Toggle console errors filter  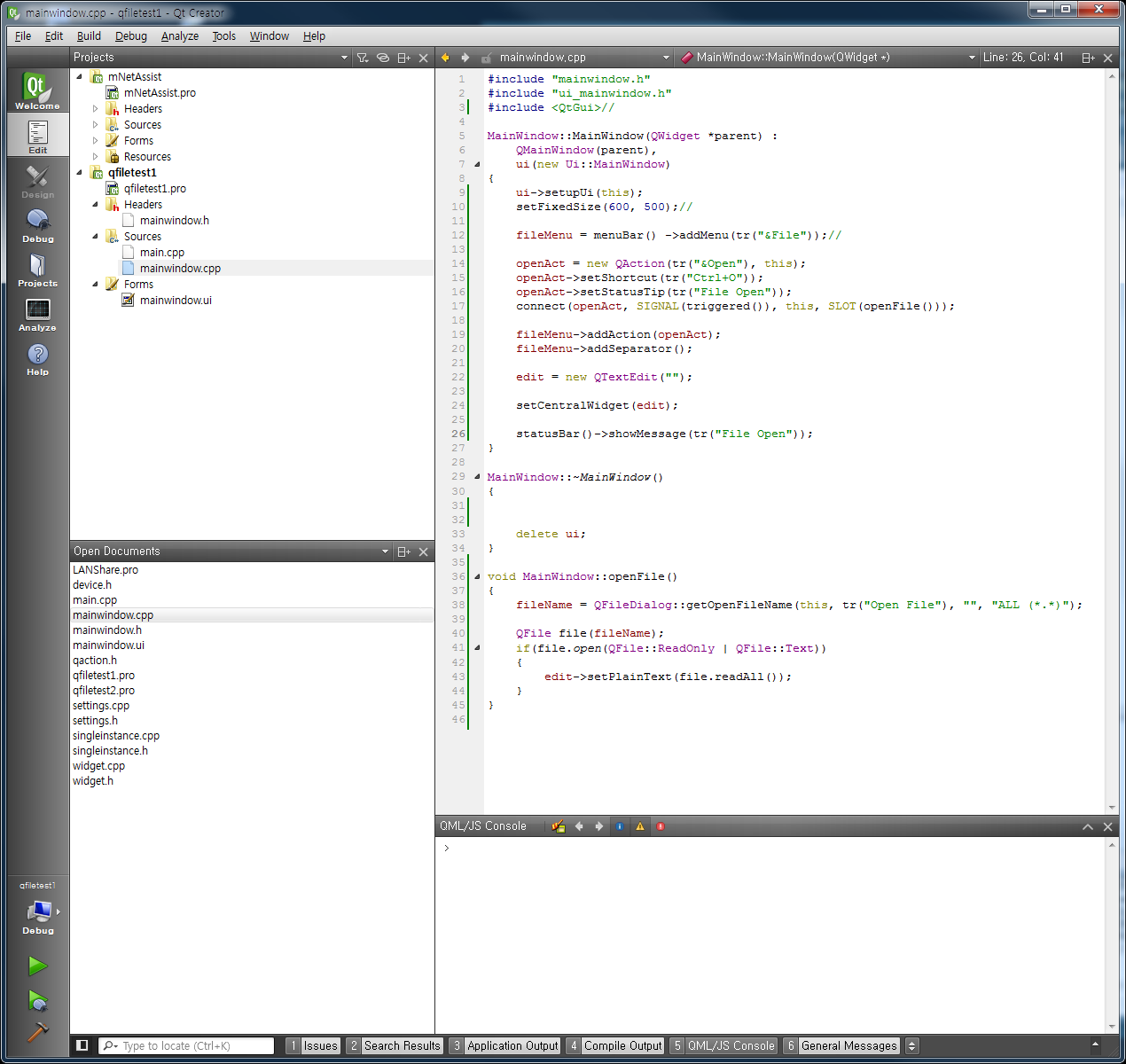(661, 826)
